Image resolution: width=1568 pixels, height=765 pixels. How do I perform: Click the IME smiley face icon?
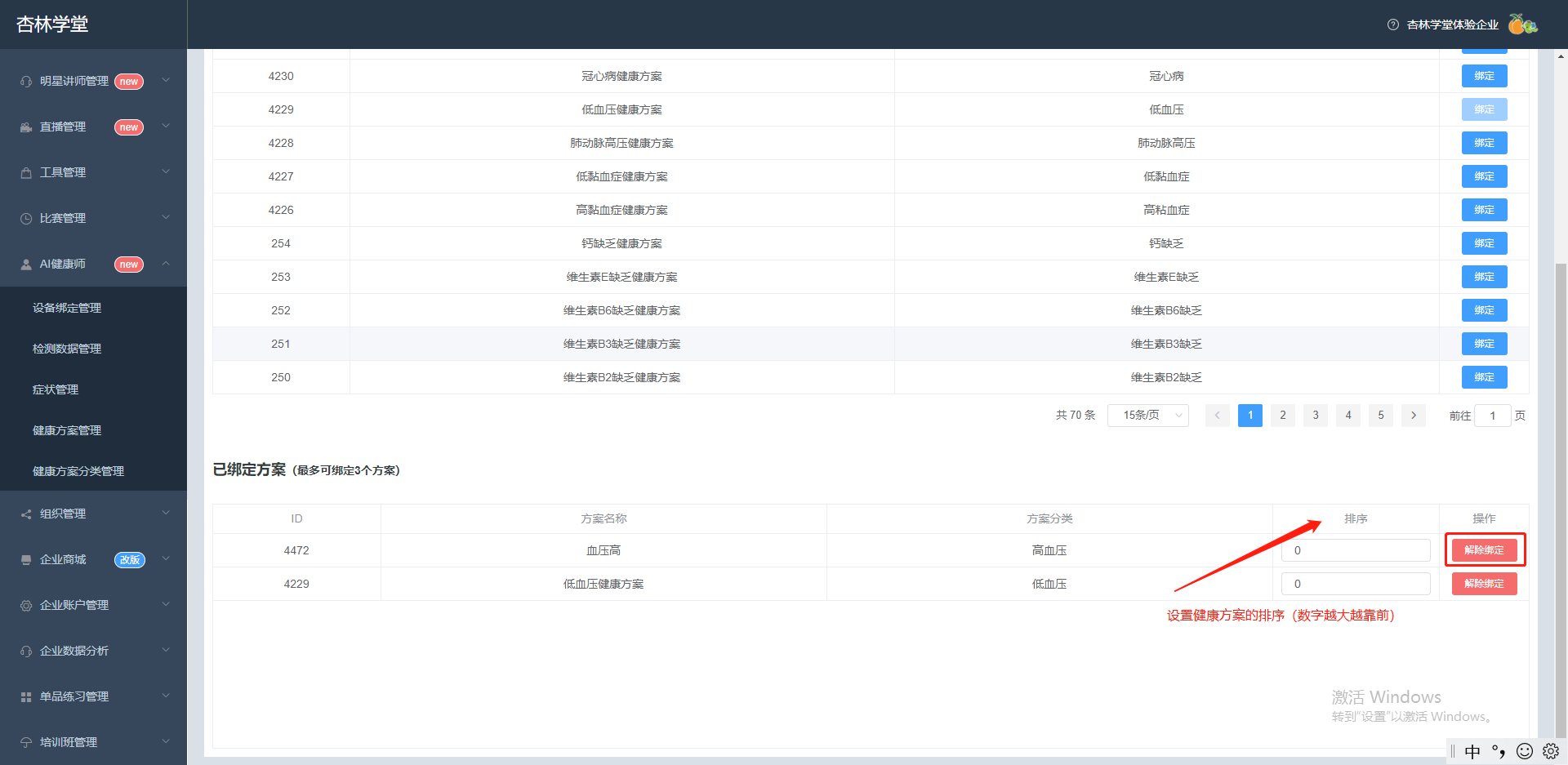[1525, 751]
